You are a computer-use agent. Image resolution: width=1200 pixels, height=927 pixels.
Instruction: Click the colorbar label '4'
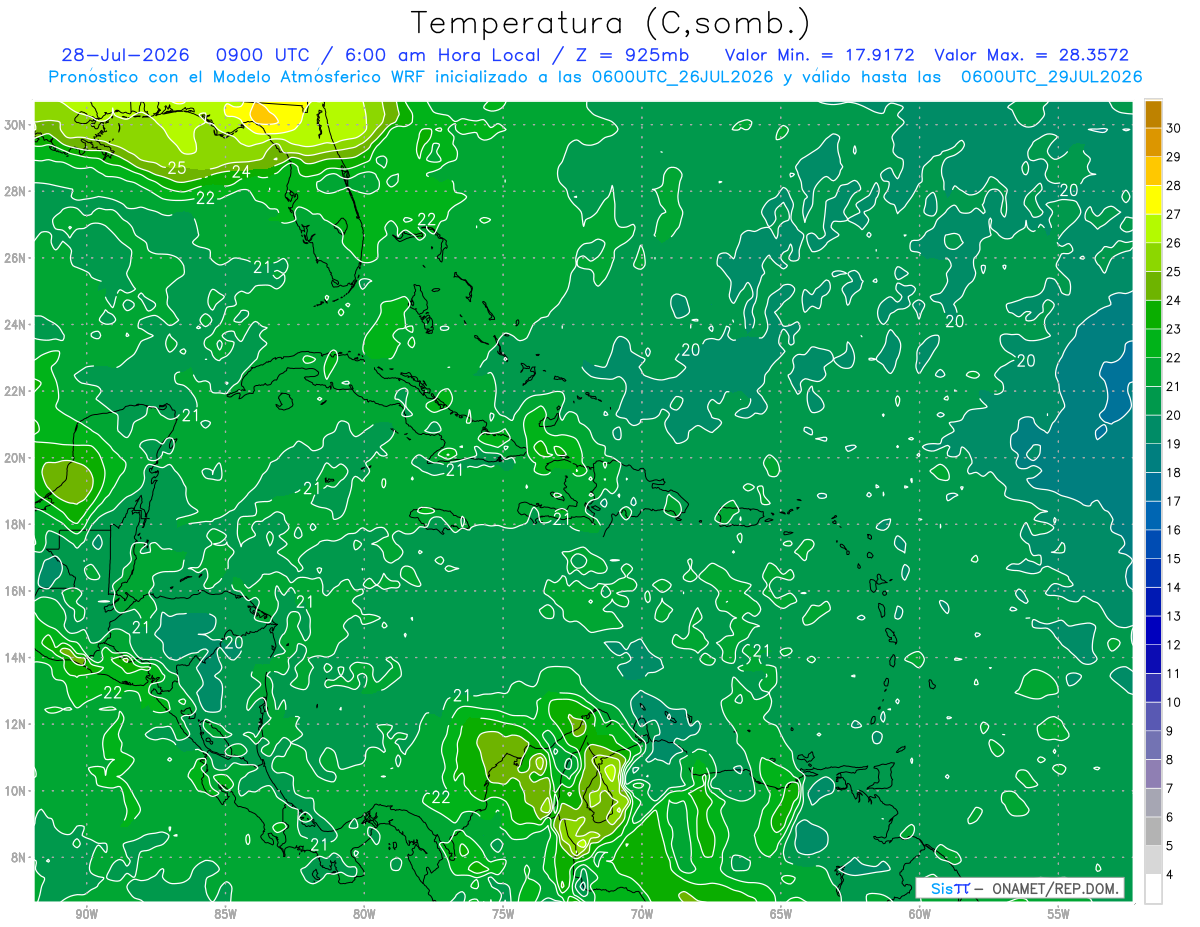[x=1169, y=875]
